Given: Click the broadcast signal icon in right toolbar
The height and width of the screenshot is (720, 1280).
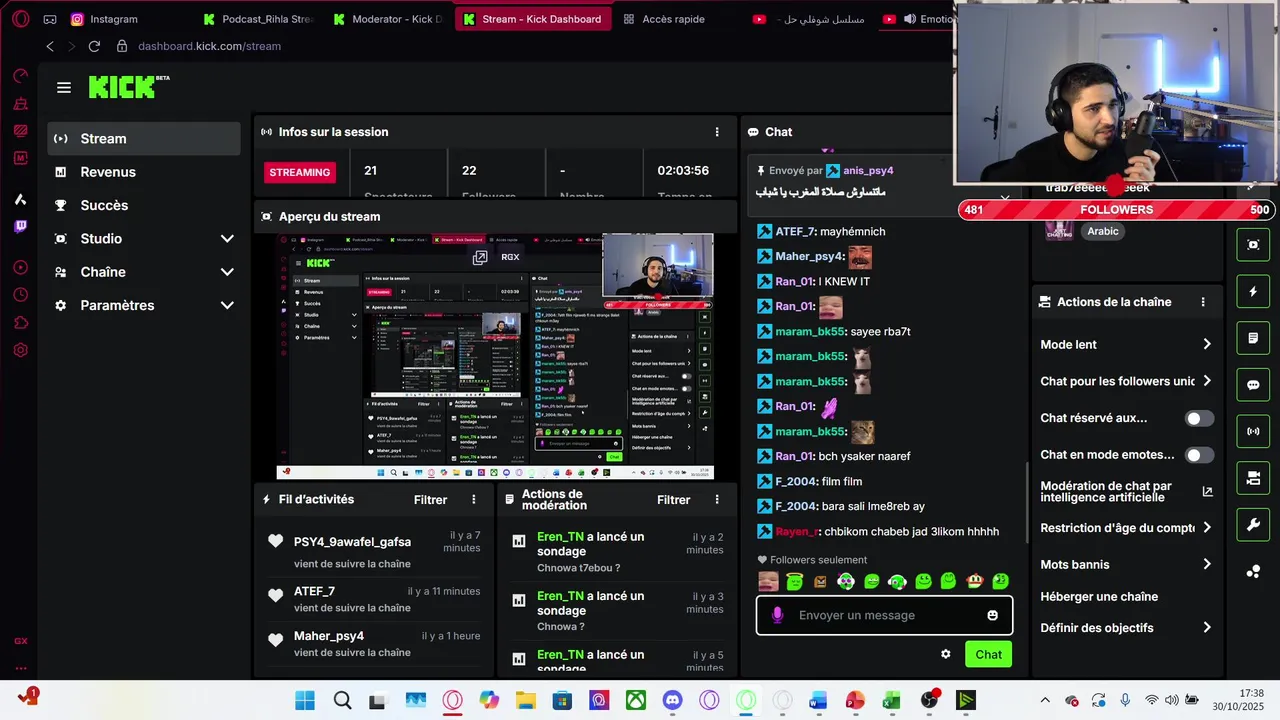Looking at the screenshot, I should click(x=1253, y=431).
